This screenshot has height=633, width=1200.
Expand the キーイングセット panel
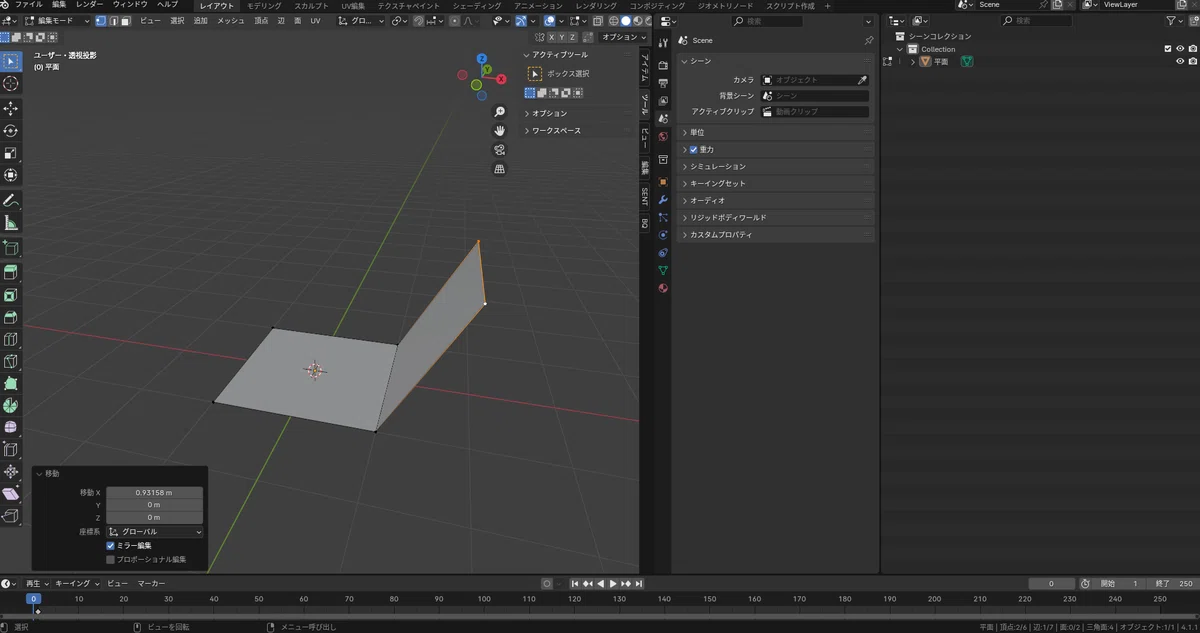(x=776, y=183)
